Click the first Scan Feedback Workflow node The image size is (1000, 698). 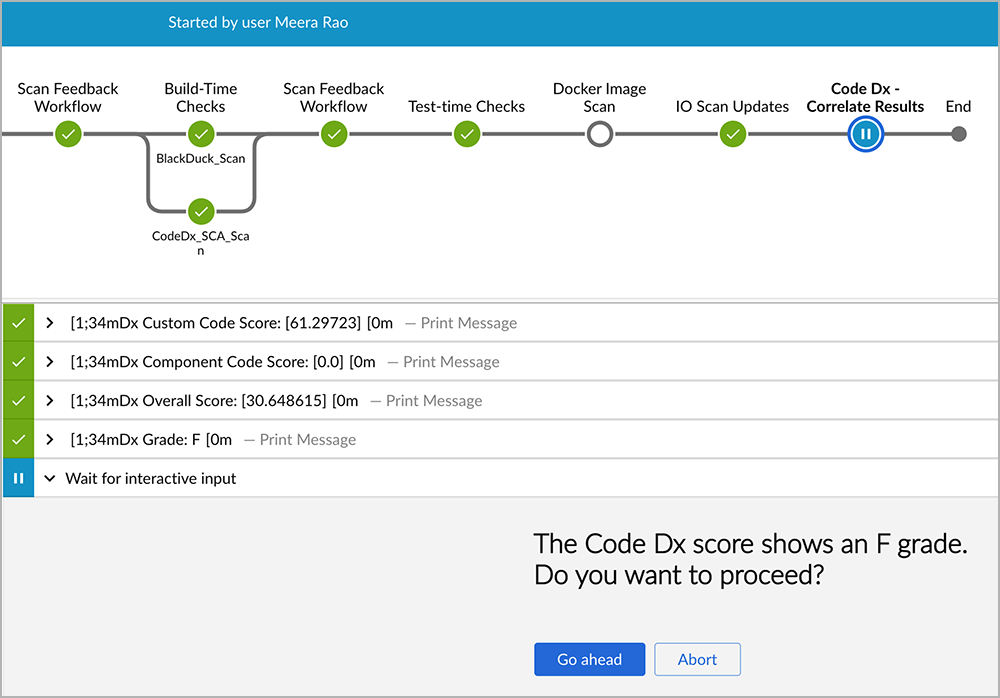67,133
